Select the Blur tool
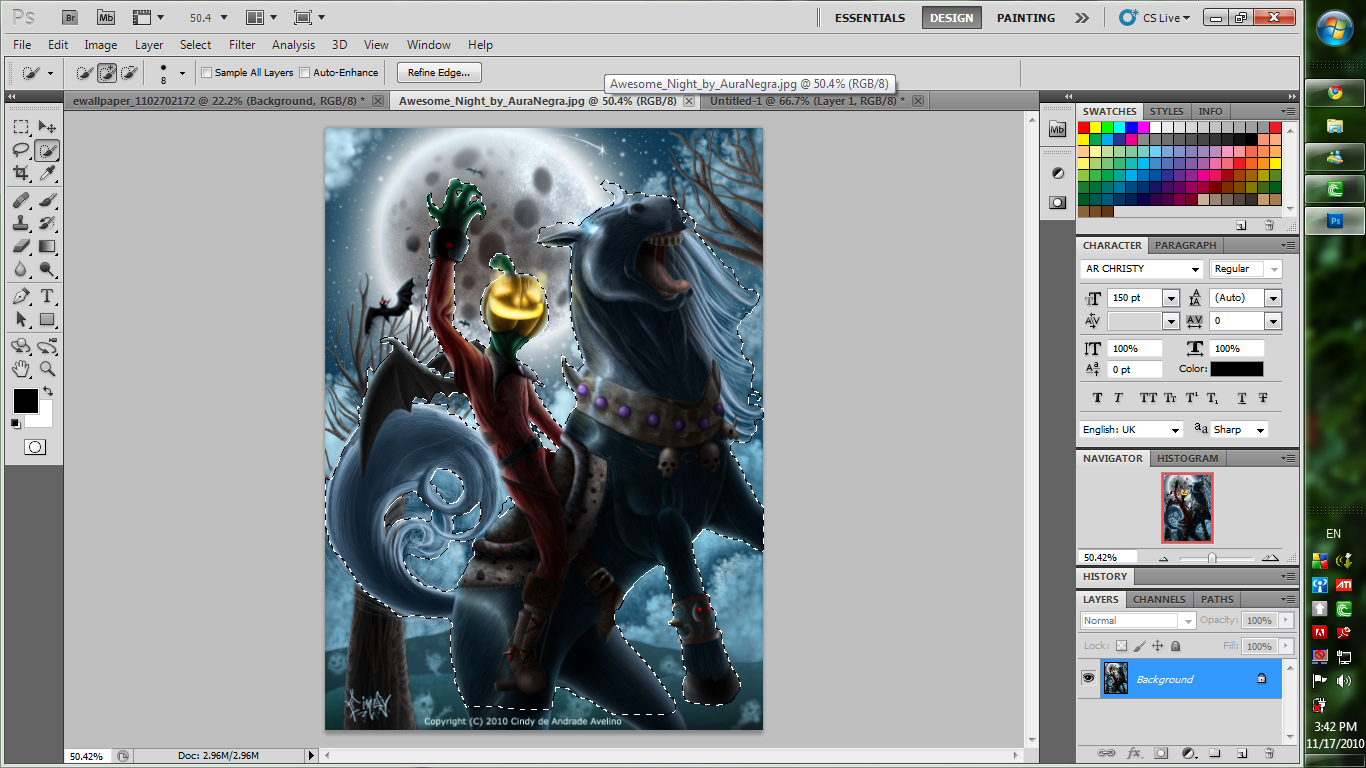Viewport: 1366px width, 768px height. point(21,269)
